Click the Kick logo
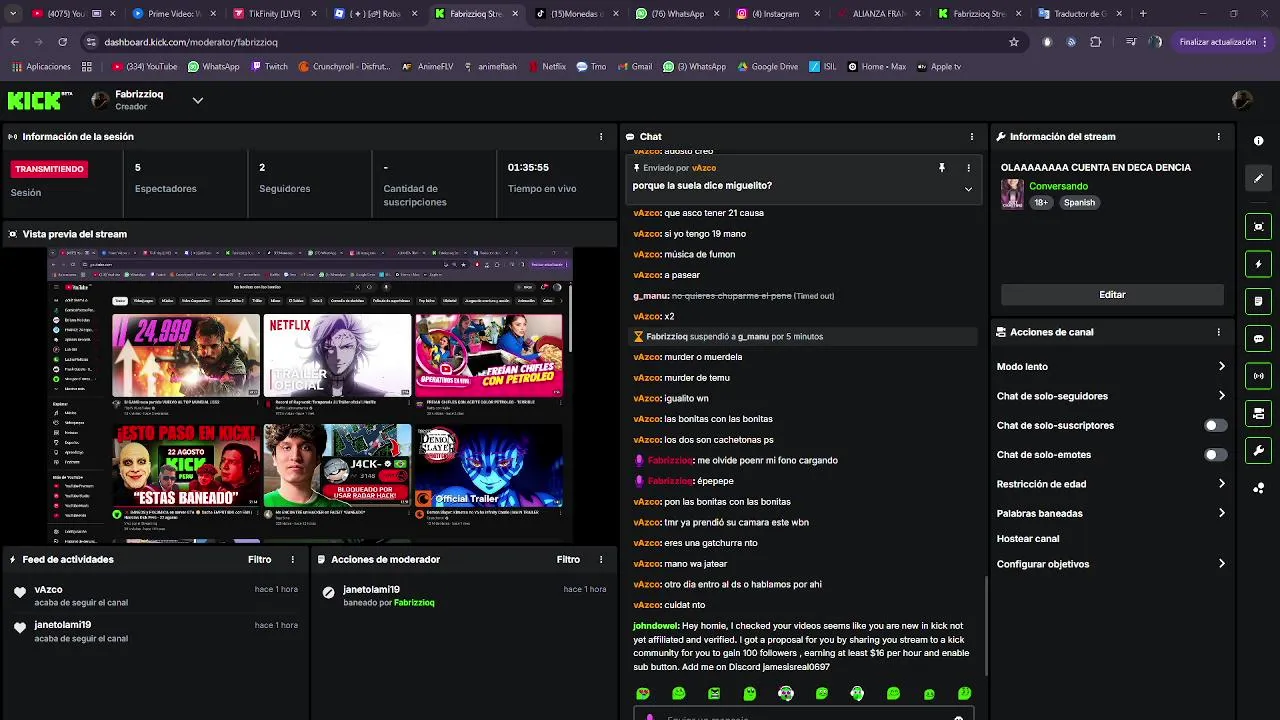 (x=40, y=100)
